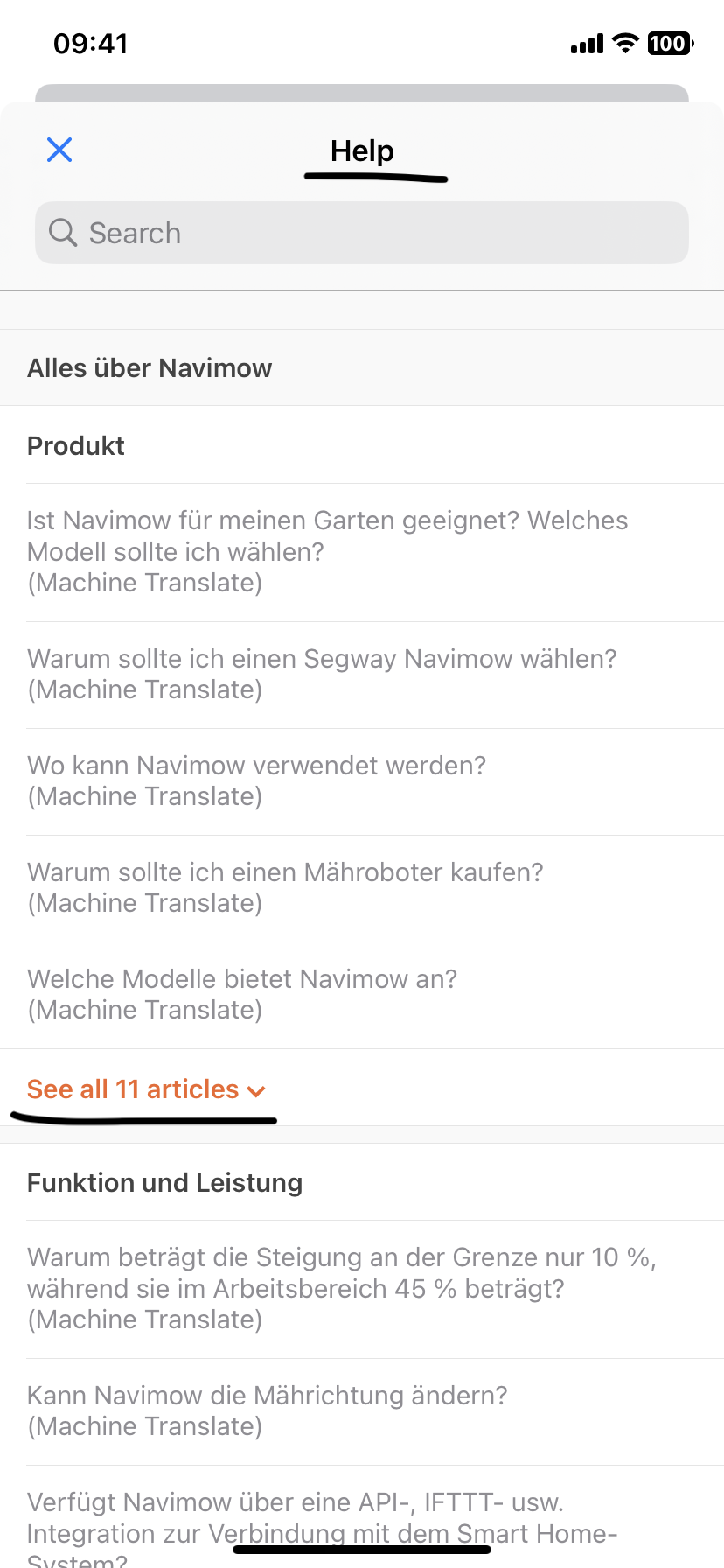Open 'Ist Navimow für meinen Garten geeignet' article
The image size is (724, 1568).
point(327,551)
